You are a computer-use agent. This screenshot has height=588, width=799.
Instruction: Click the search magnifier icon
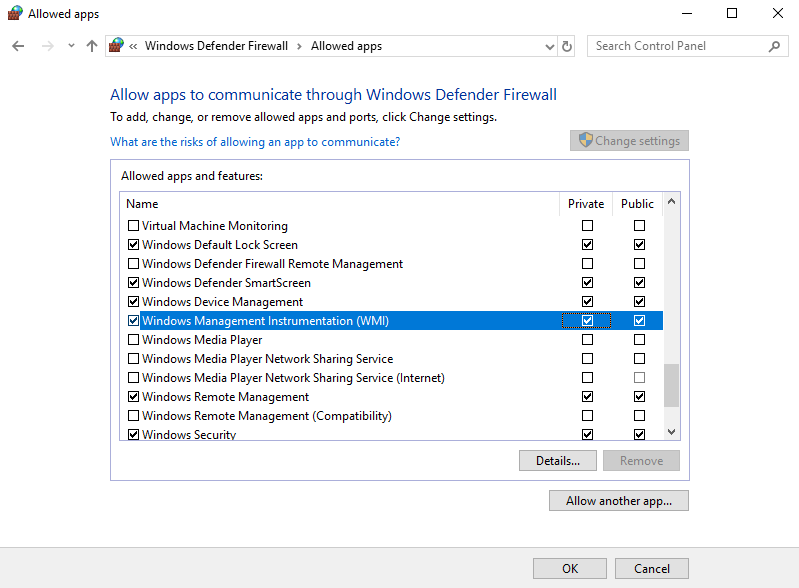(x=775, y=46)
